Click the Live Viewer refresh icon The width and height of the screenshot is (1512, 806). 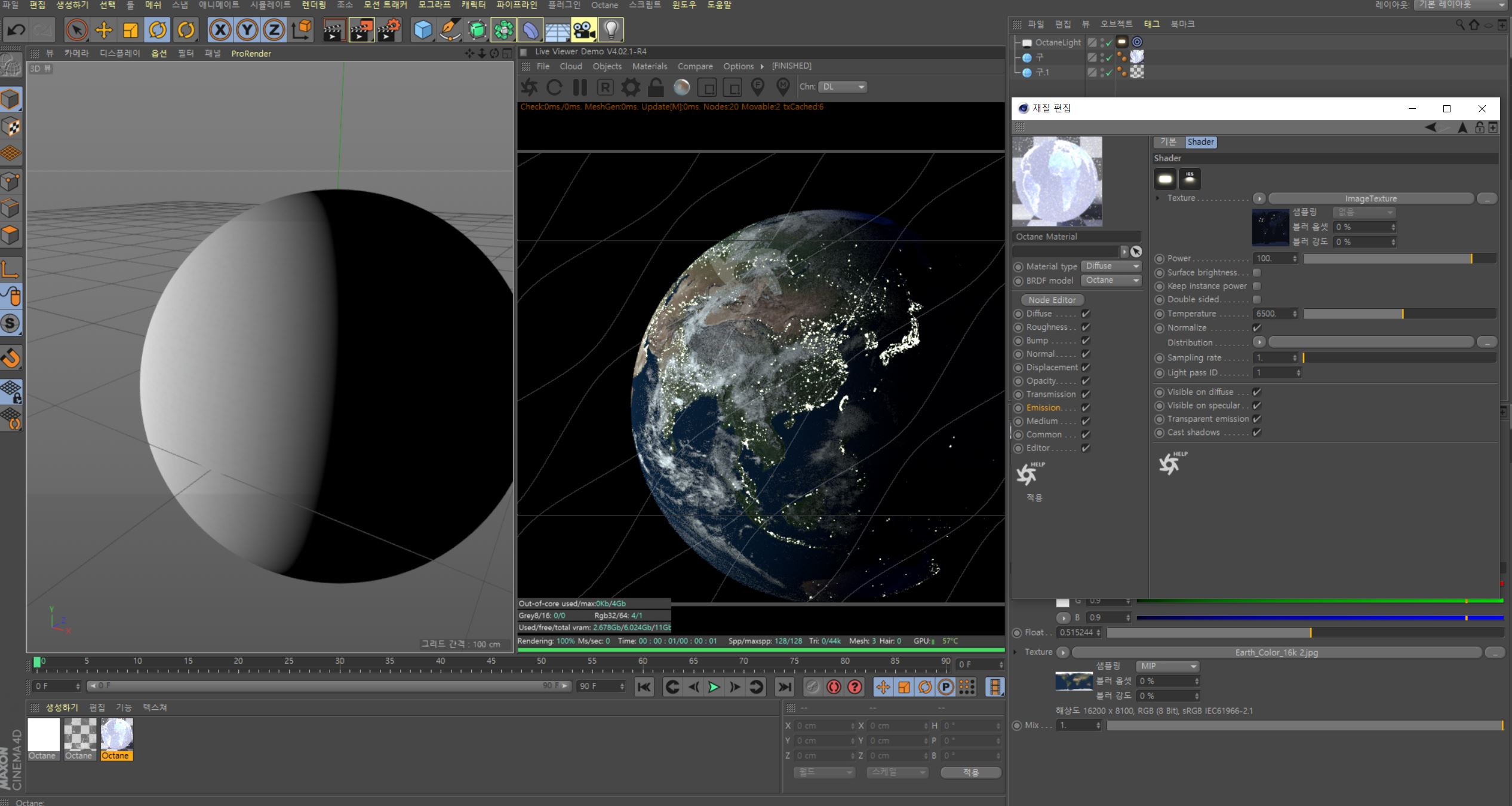555,86
